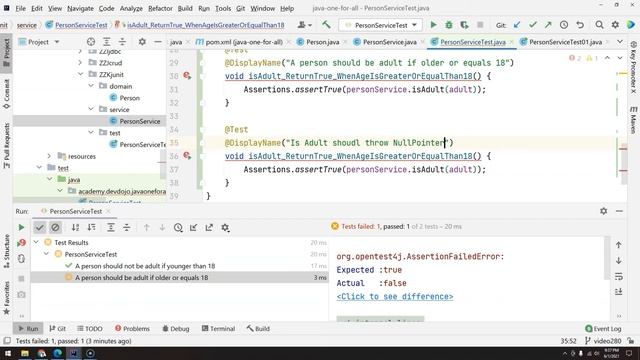Collapse the Test Results root node

[36, 242]
